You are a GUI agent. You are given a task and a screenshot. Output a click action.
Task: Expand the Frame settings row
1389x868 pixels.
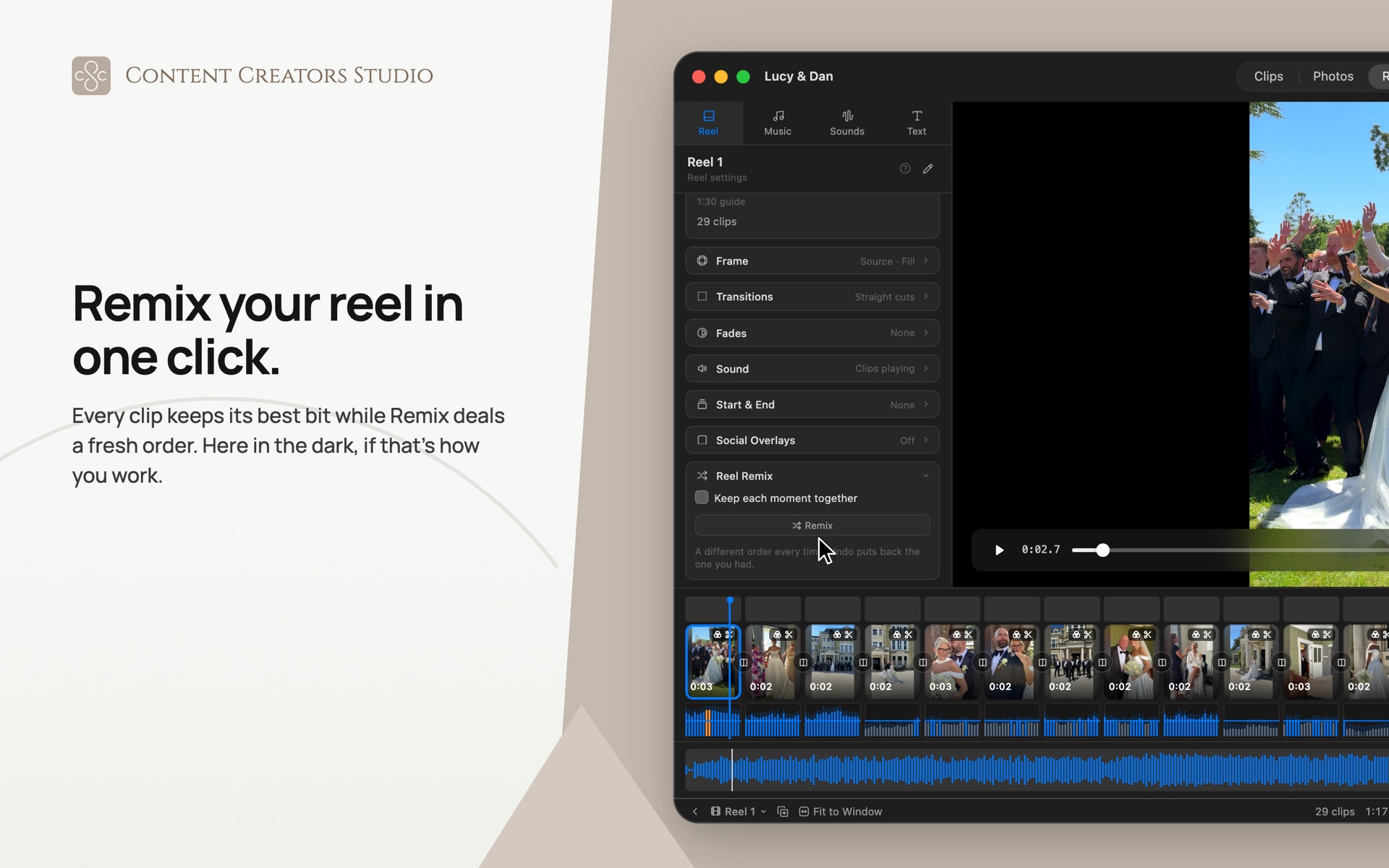tap(812, 261)
